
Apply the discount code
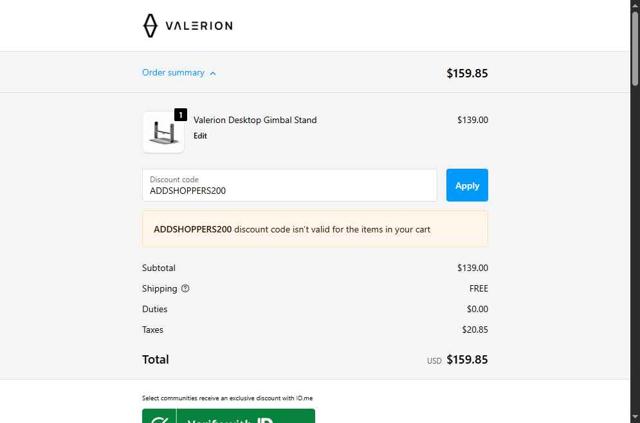point(467,185)
